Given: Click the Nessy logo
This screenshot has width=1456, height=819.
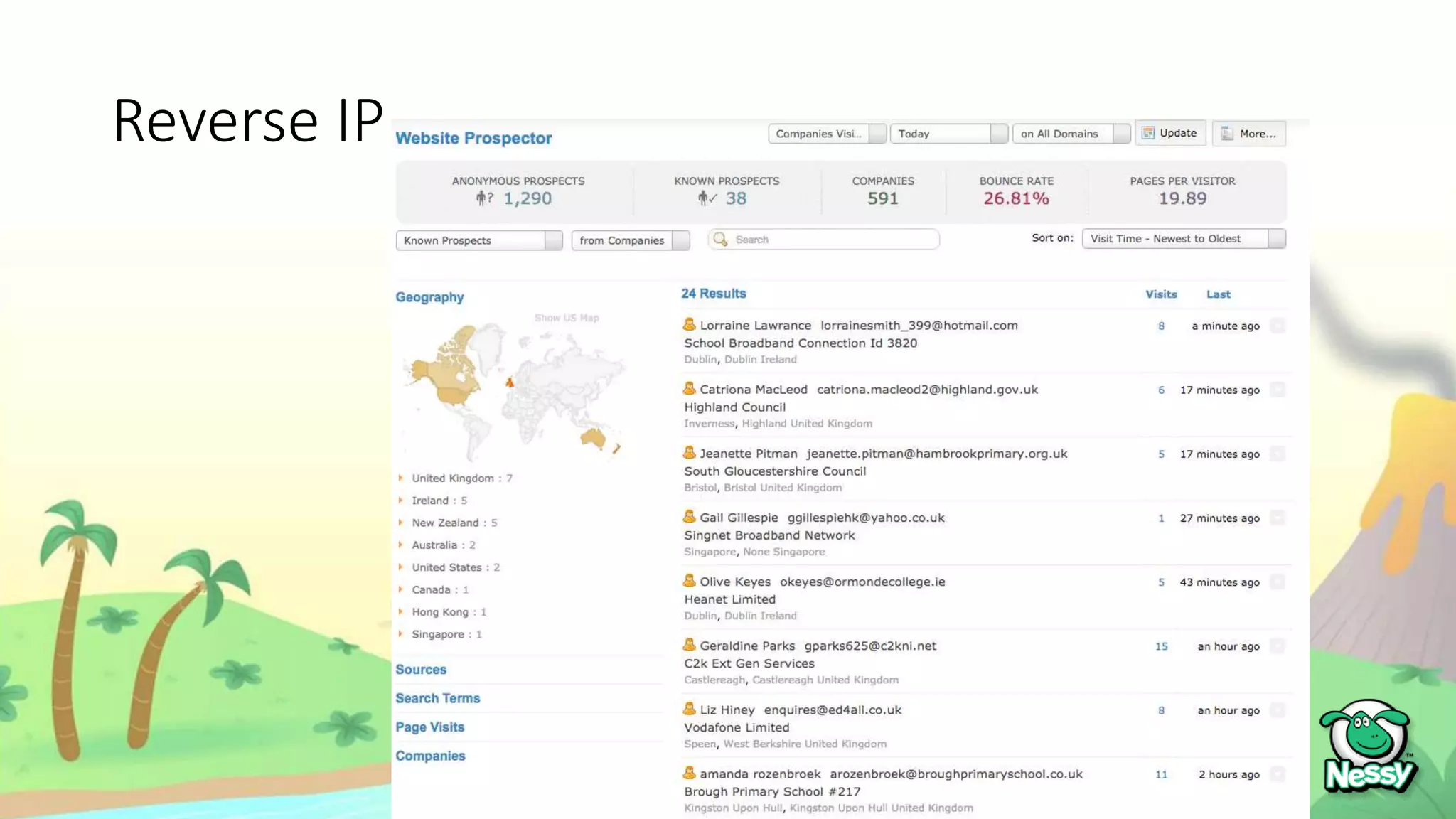Looking at the screenshot, I should (x=1369, y=746).
